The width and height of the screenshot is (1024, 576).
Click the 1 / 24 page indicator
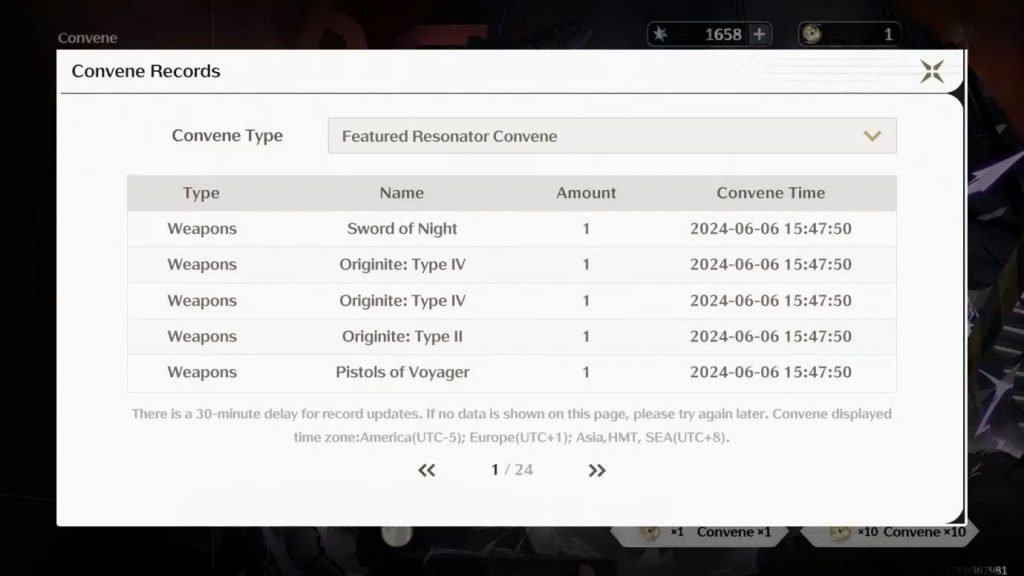click(512, 470)
